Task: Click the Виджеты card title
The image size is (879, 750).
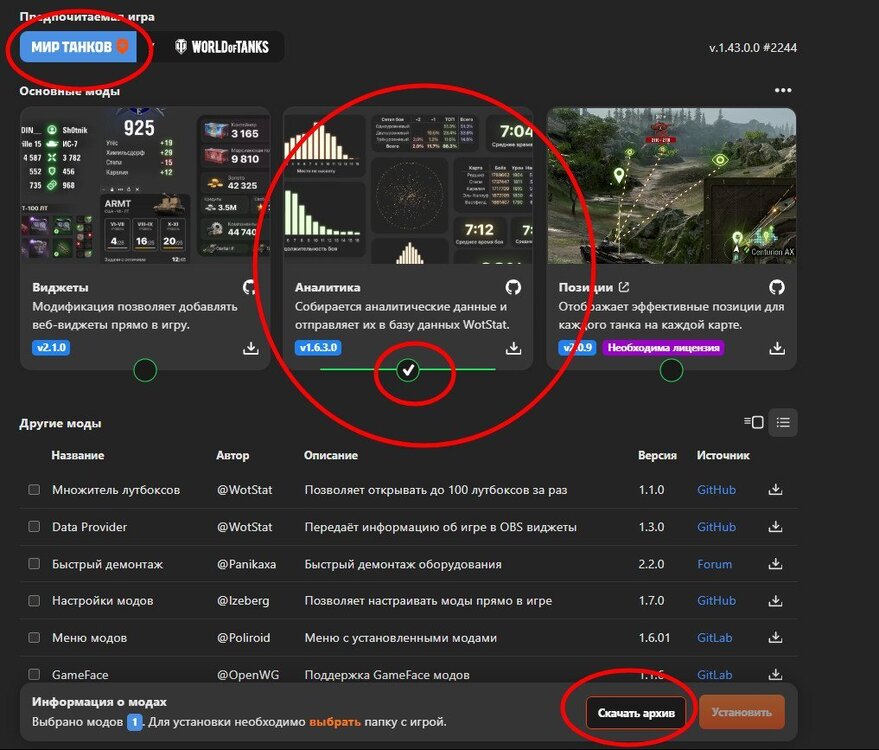Action: pos(61,288)
